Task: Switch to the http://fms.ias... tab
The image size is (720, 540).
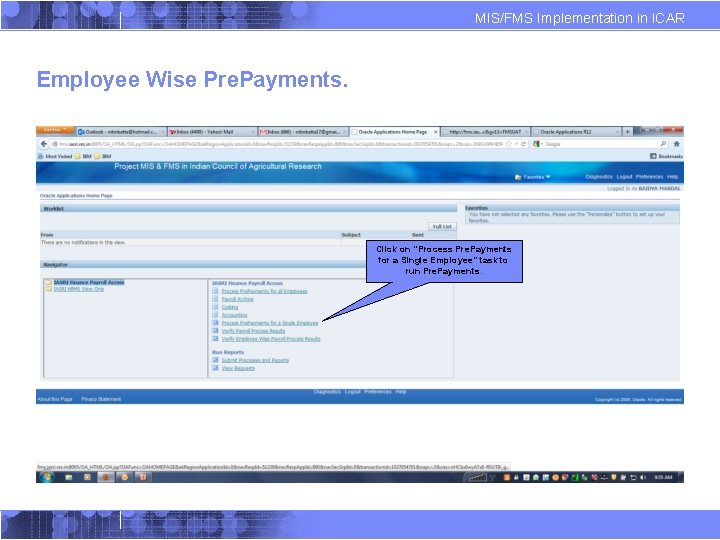Action: pyautogui.click(x=485, y=132)
